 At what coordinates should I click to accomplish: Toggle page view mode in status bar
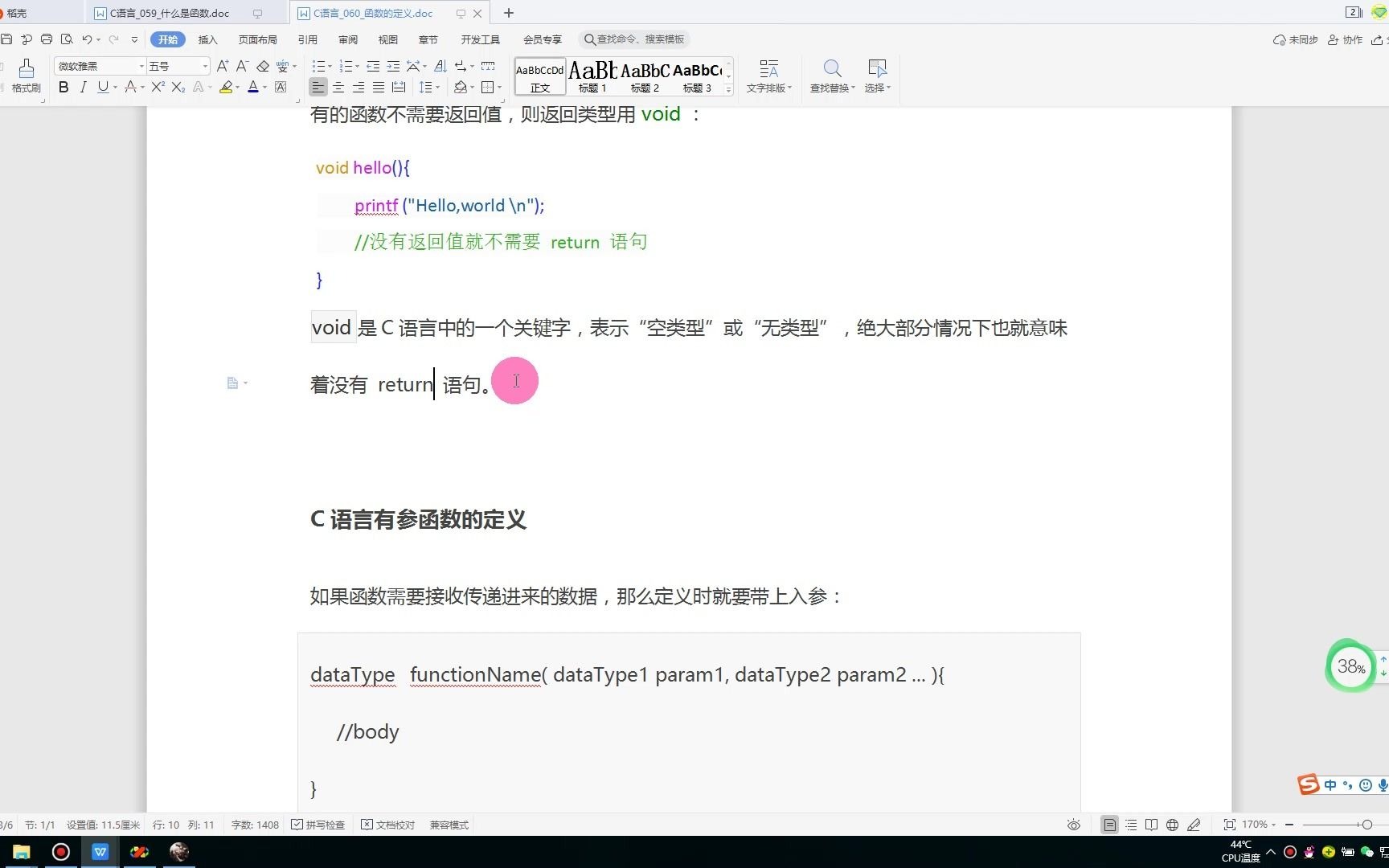pos(1109,825)
